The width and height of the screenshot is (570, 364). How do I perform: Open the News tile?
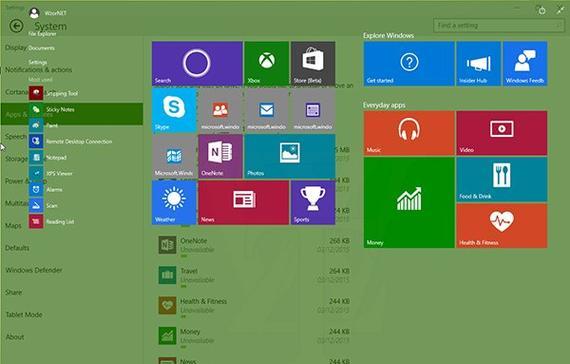(x=244, y=203)
